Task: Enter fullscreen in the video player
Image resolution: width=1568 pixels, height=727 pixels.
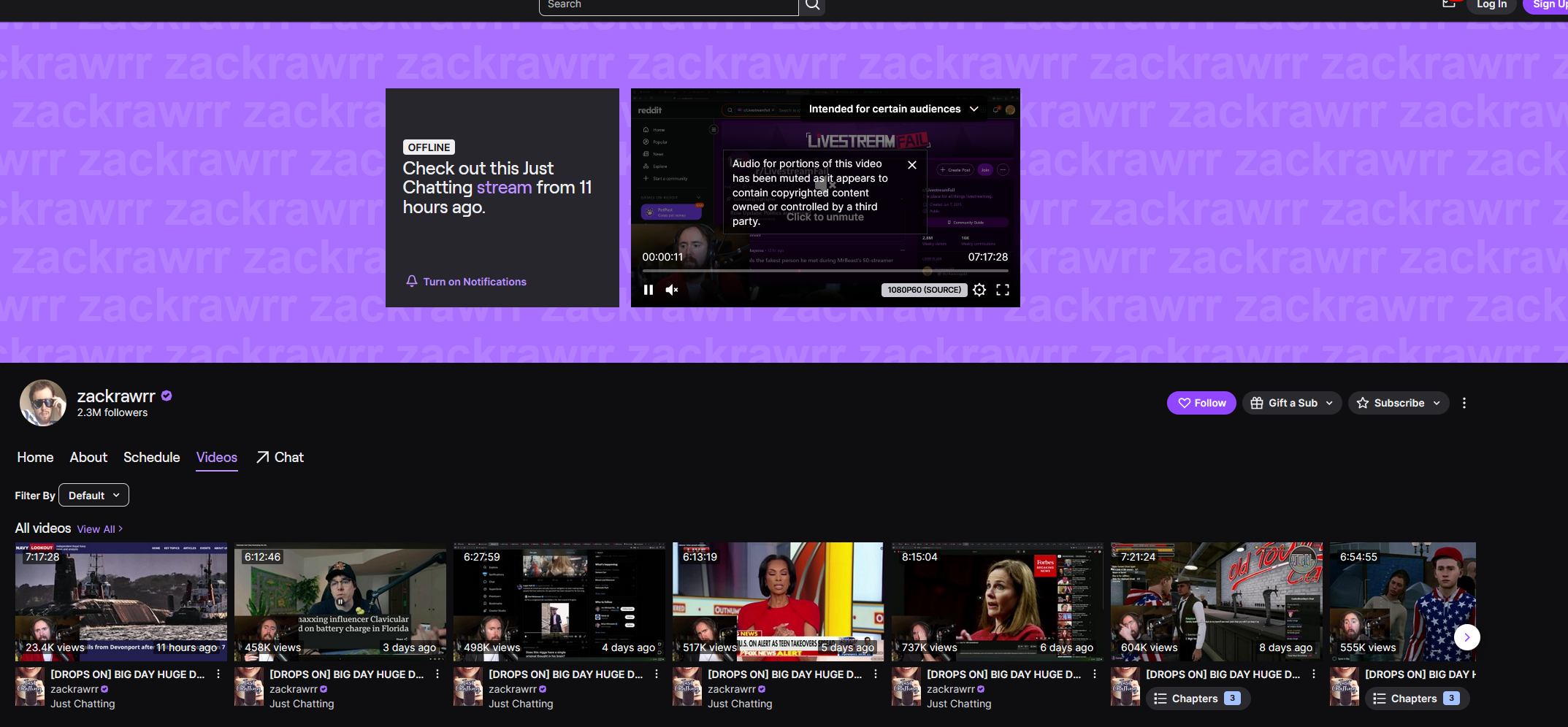Action: [x=1003, y=290]
